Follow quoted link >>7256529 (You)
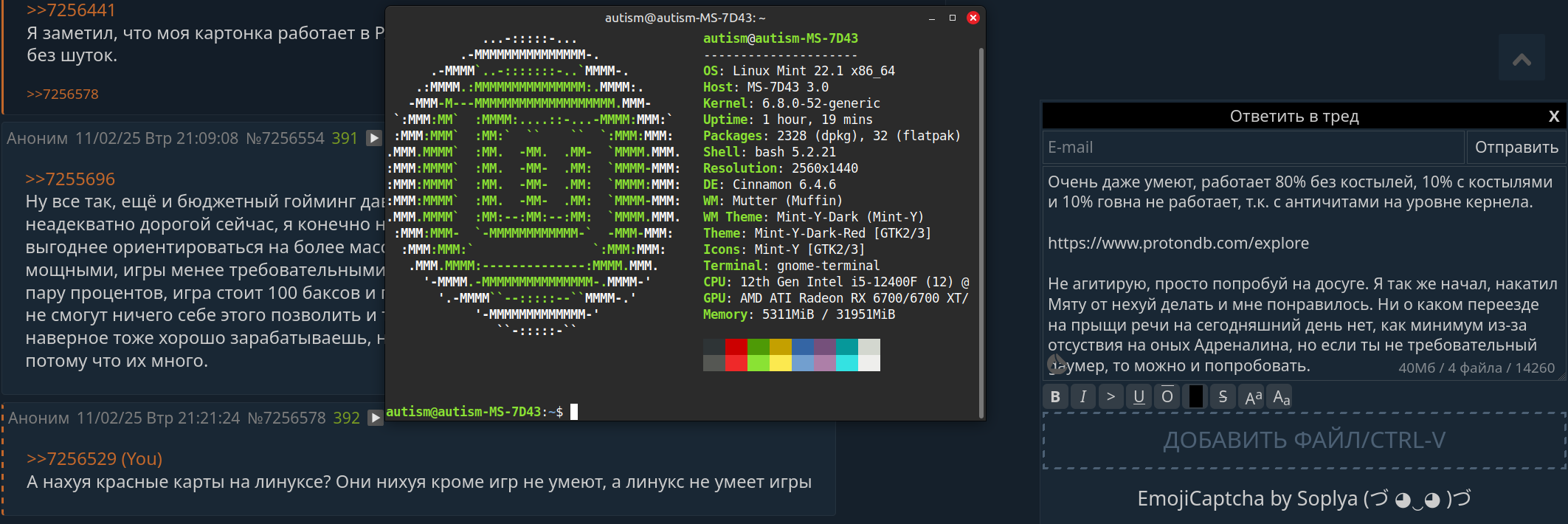Viewport: 1568px width, 524px height. click(94, 458)
